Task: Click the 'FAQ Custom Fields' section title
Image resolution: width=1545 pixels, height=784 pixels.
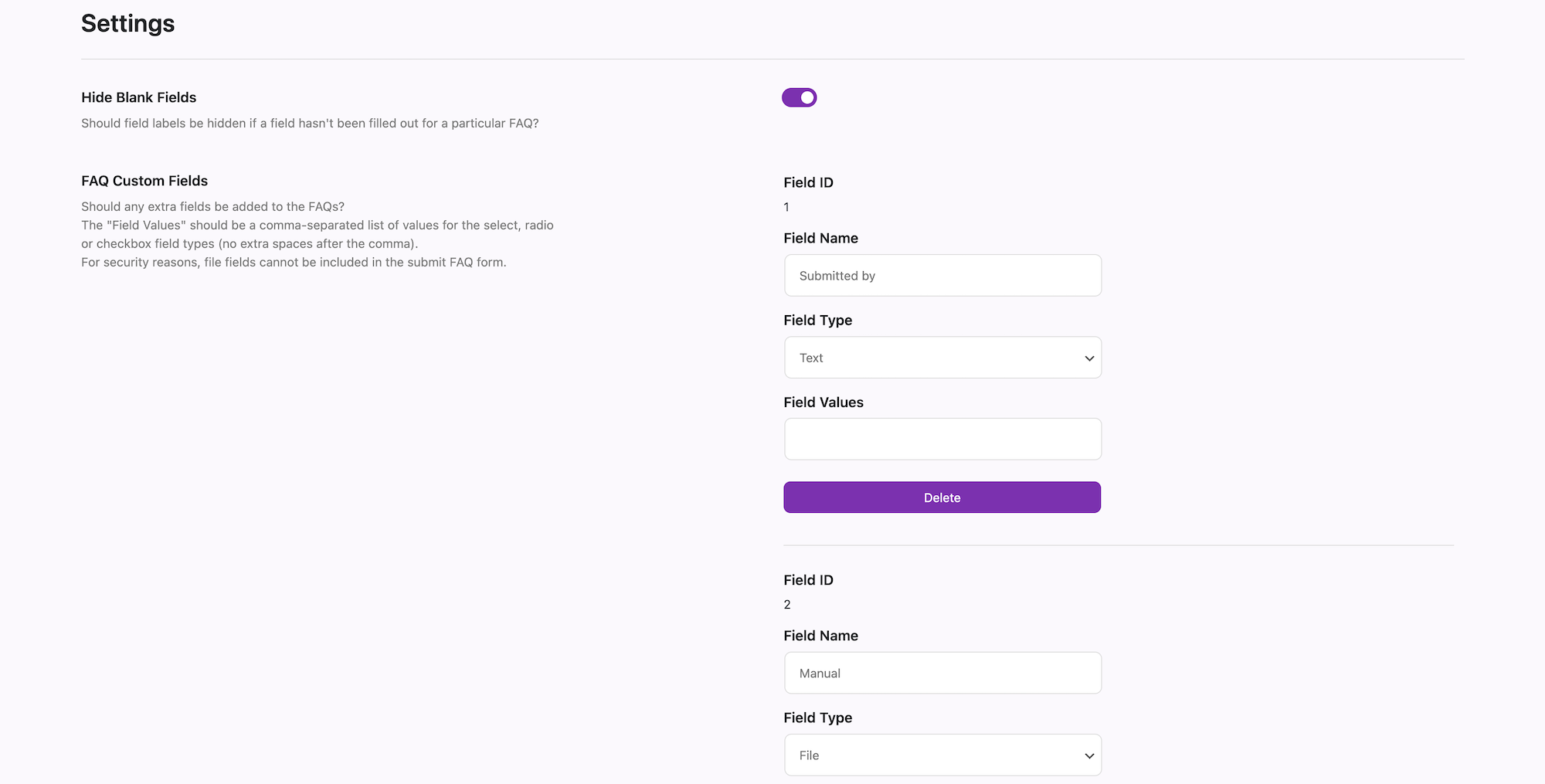Action: [x=144, y=181]
